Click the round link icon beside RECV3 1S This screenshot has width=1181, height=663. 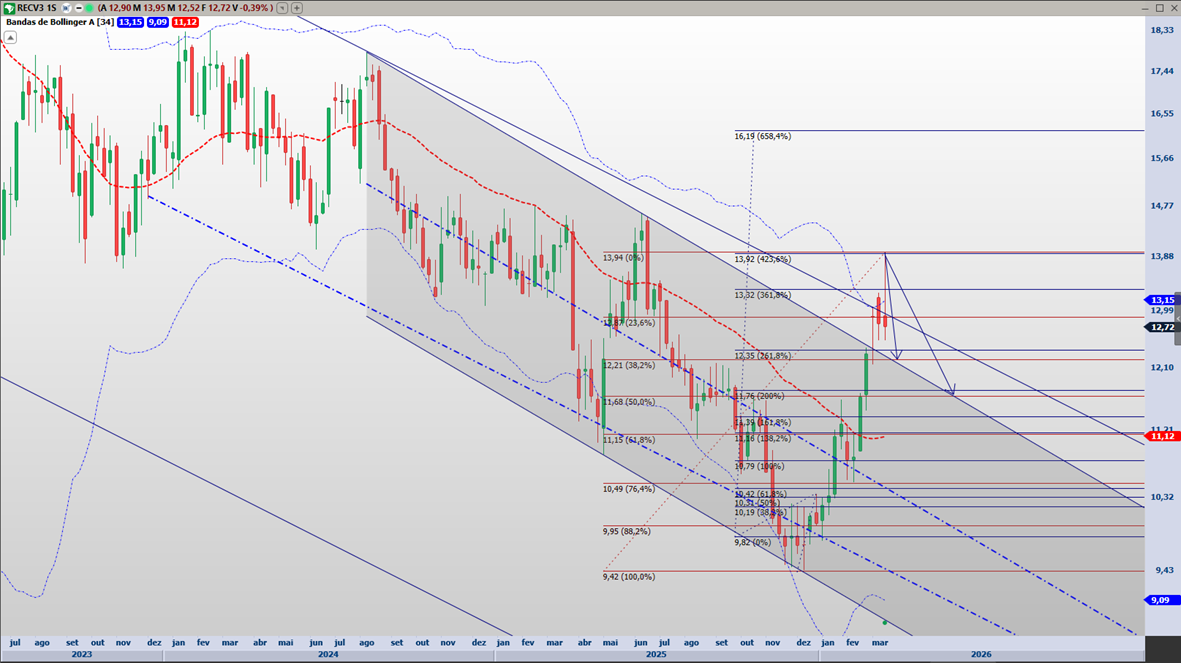point(66,8)
